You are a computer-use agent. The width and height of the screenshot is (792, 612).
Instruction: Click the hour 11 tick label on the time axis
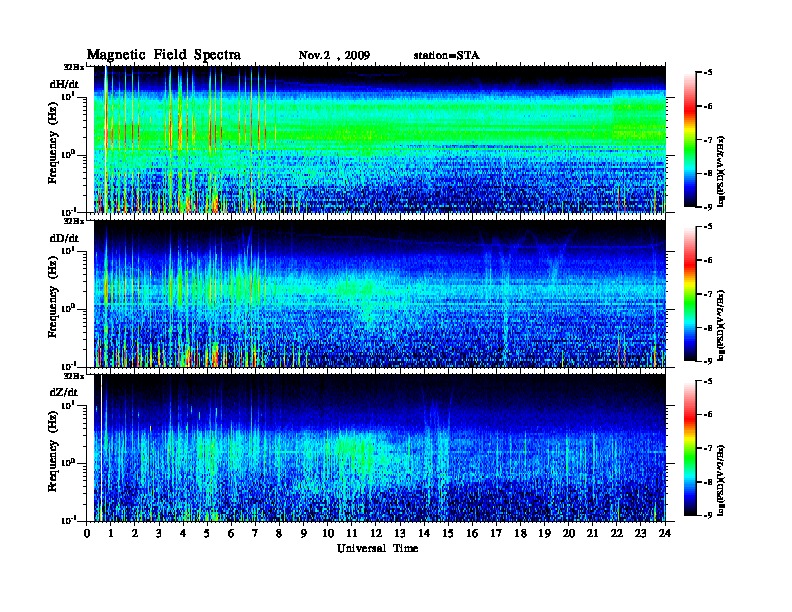(352, 533)
